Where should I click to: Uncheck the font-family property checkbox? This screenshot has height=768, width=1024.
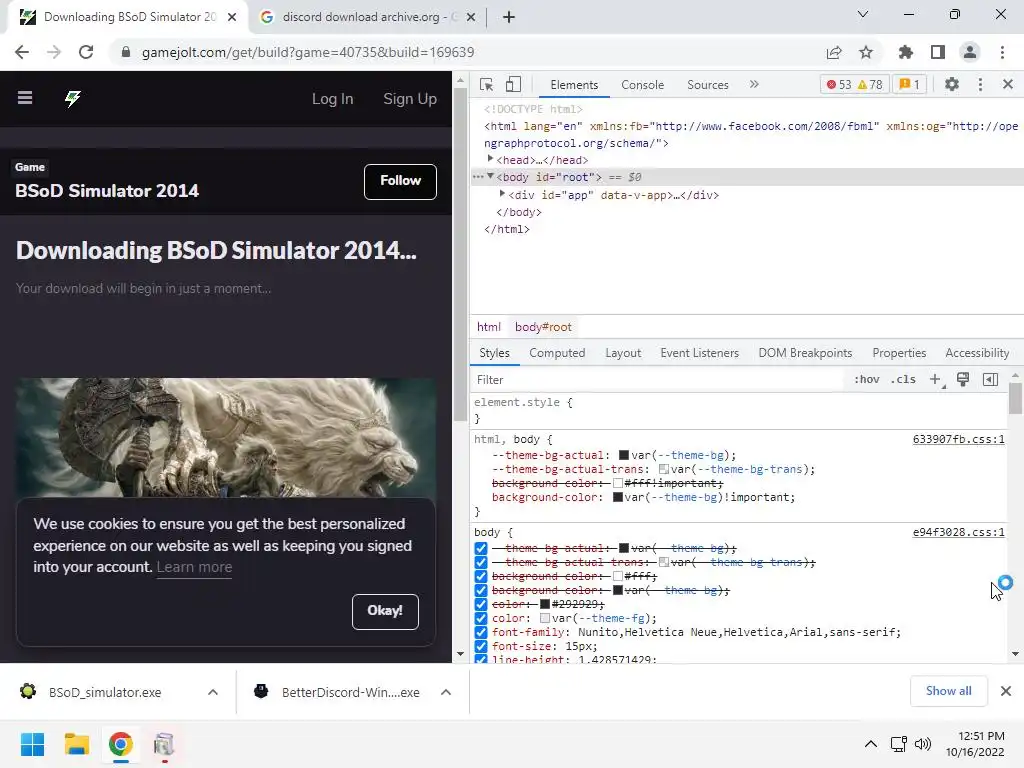pos(481,633)
